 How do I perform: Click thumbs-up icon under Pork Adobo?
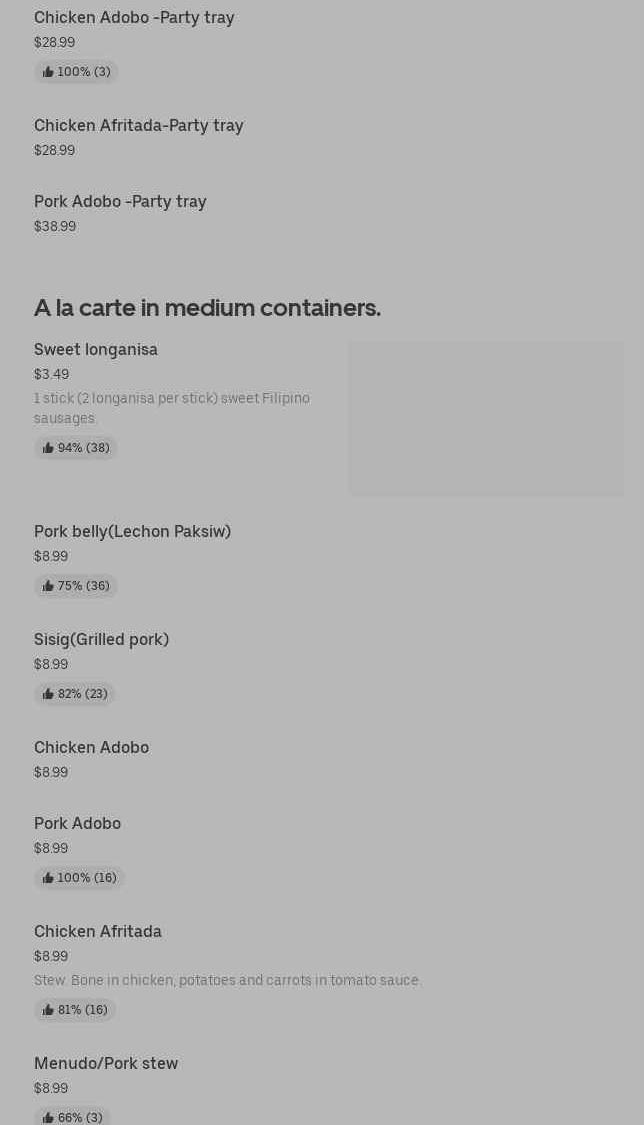tap(48, 878)
